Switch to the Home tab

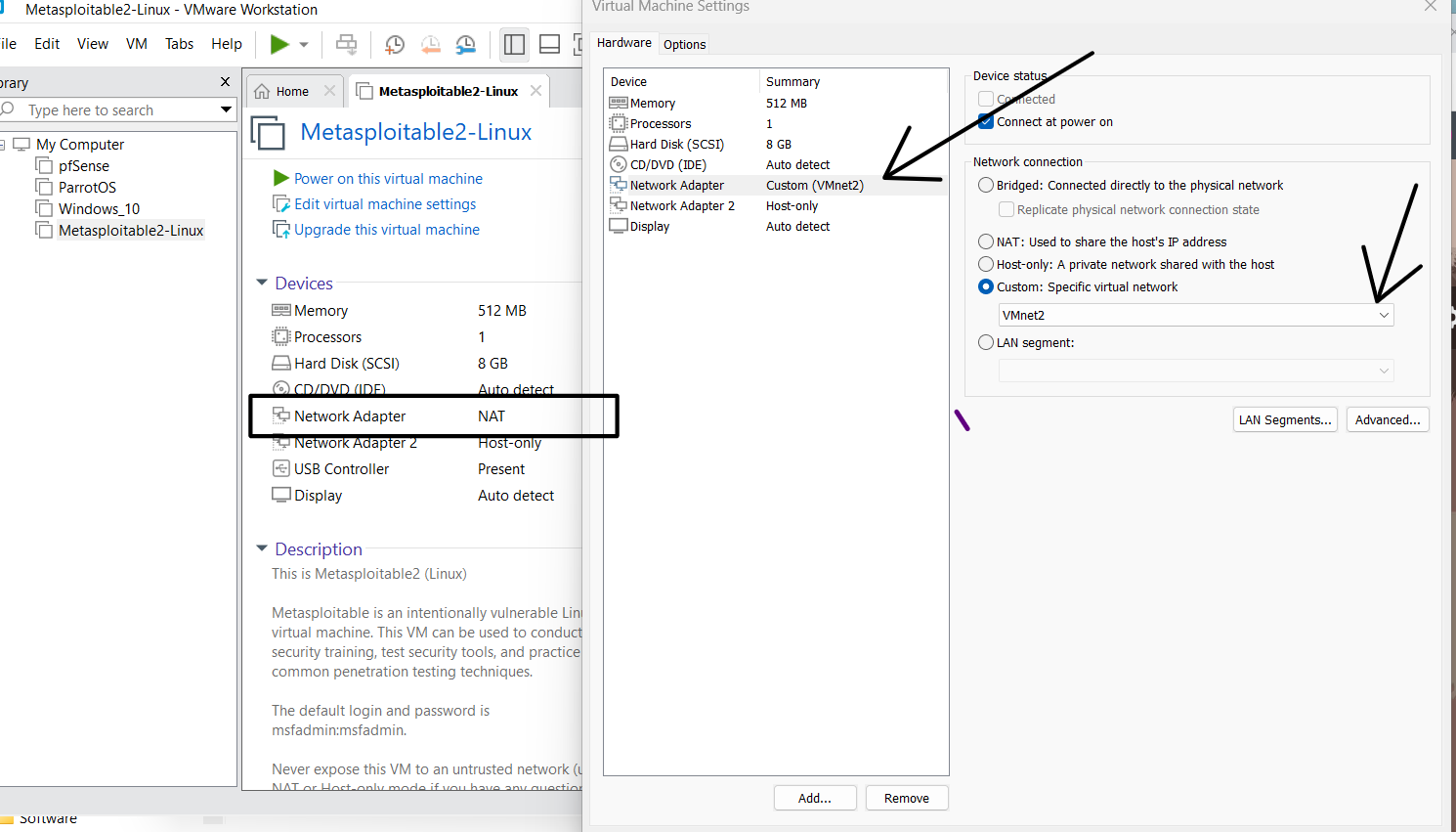(292, 91)
